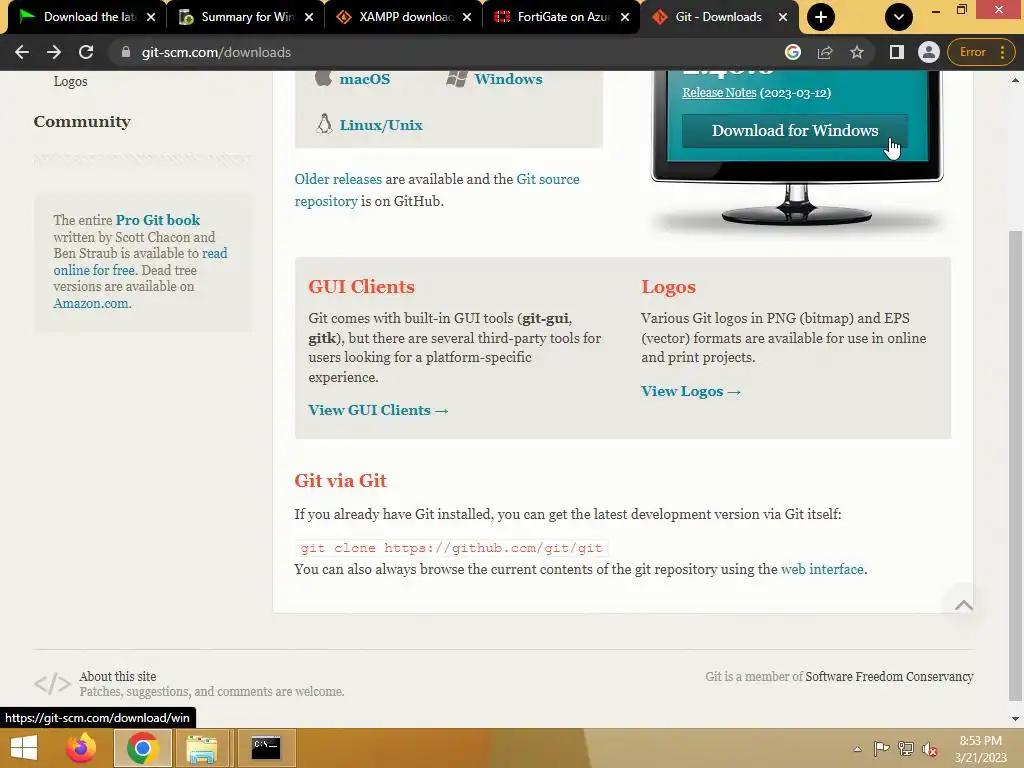
Task: Close the XAMPP download tab
Action: pos(467,17)
